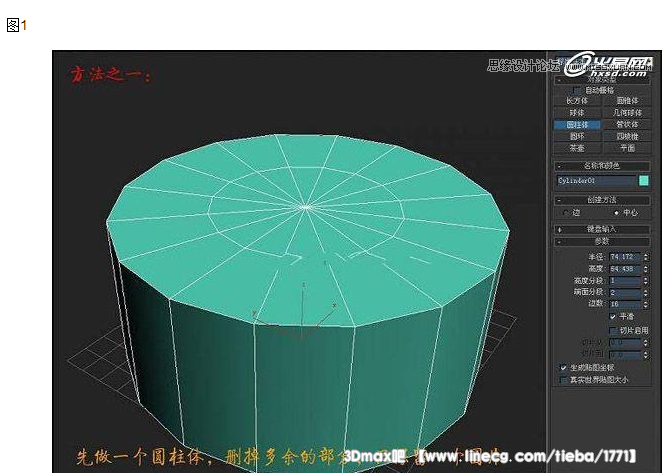665x473 pixels.
Task: Click the 半径 spinner arrows
Action: [645, 257]
